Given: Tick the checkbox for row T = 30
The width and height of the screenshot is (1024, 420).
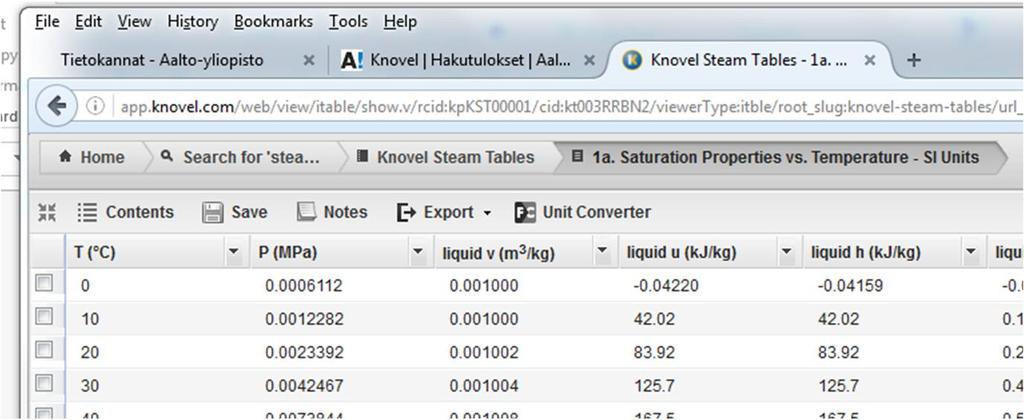Looking at the screenshot, I should click(44, 383).
